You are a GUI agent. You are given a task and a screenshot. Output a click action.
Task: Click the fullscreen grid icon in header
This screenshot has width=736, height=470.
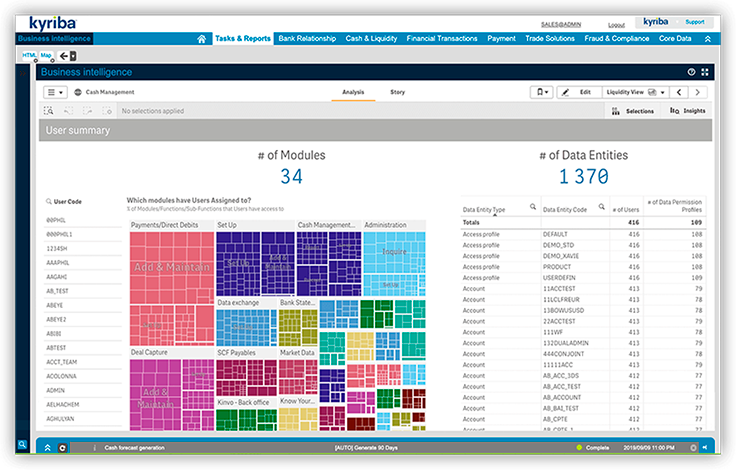(705, 72)
